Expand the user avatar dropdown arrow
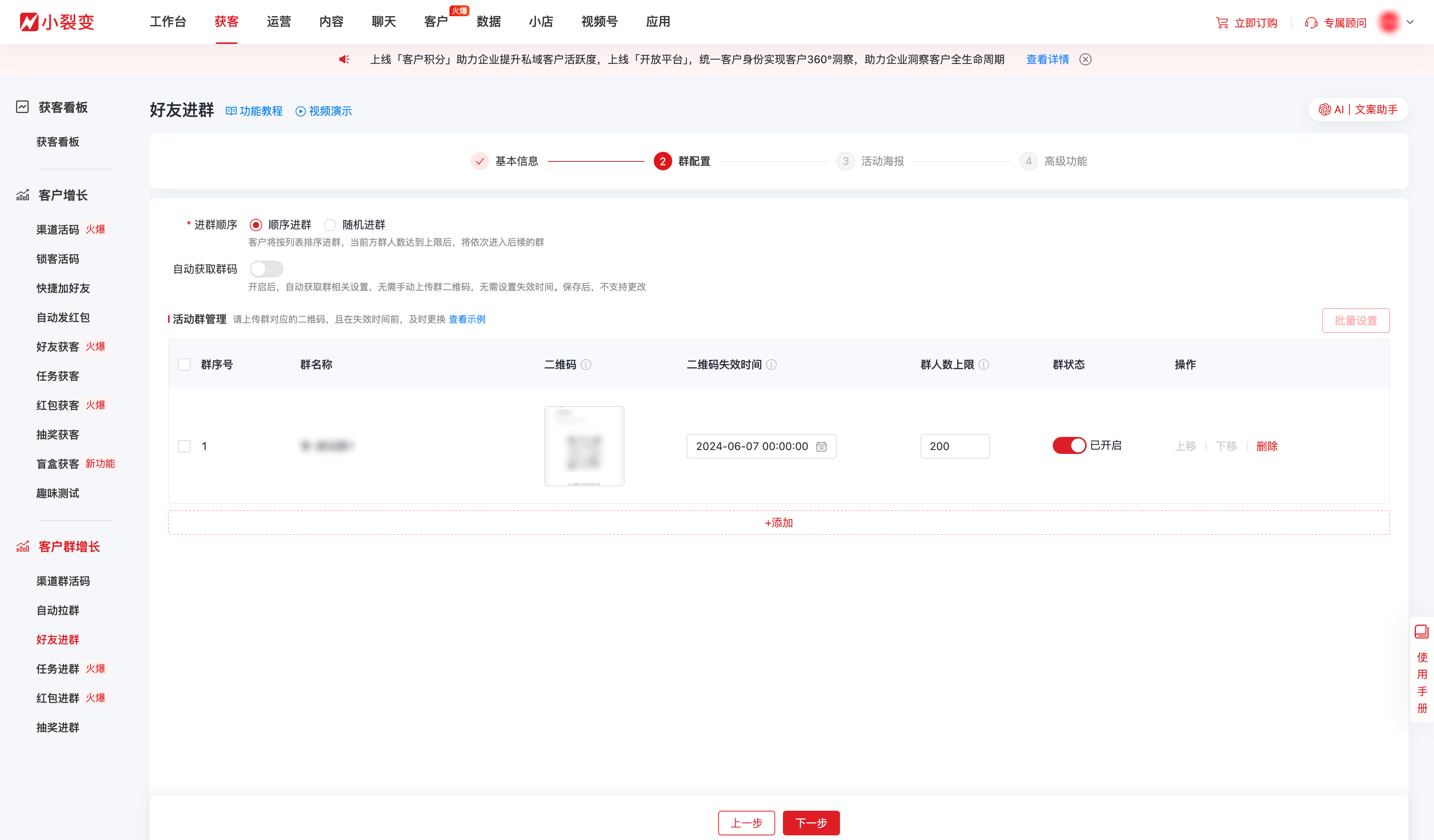This screenshot has width=1434, height=840. point(1410,22)
